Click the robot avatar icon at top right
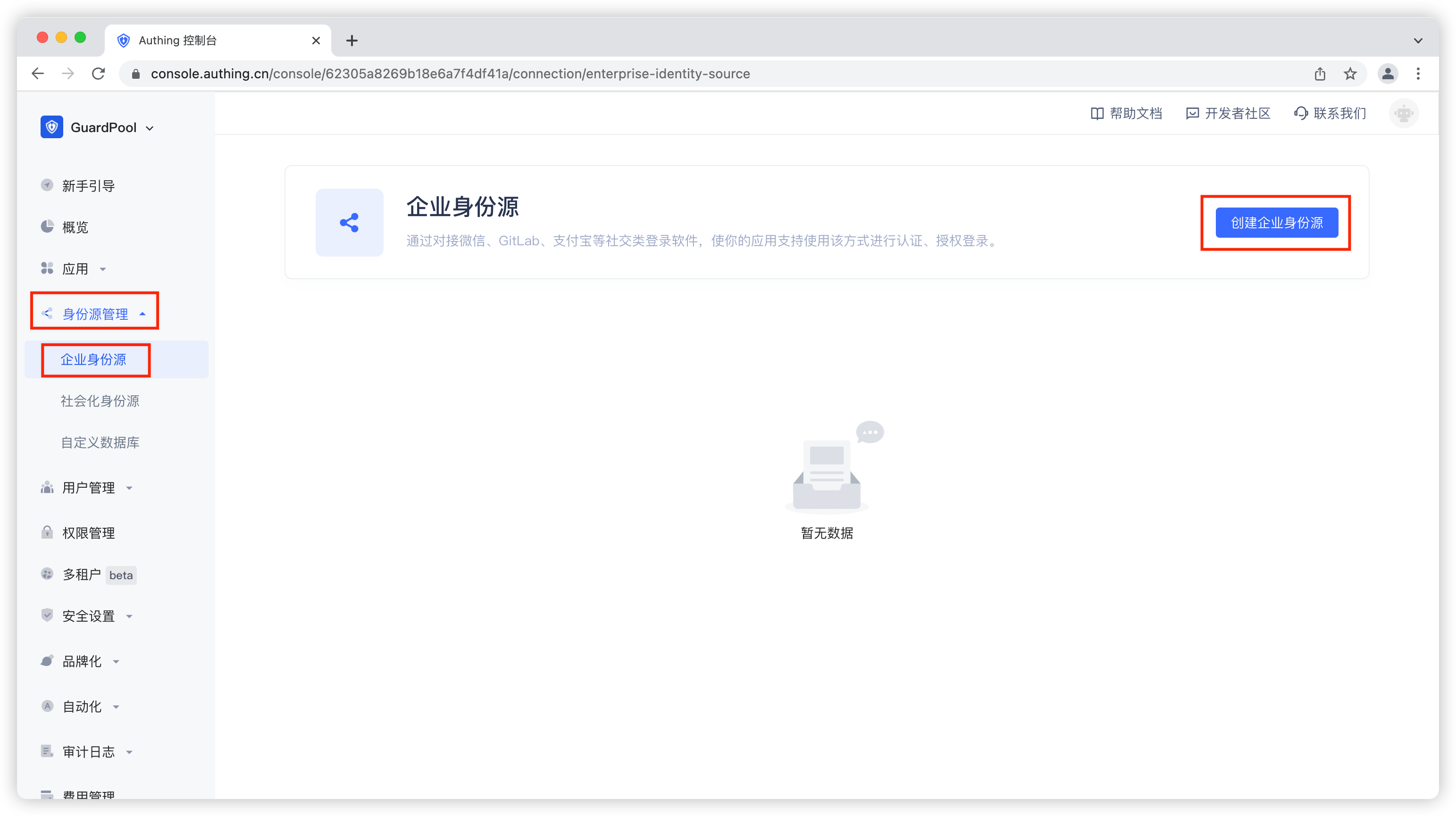 click(1404, 114)
